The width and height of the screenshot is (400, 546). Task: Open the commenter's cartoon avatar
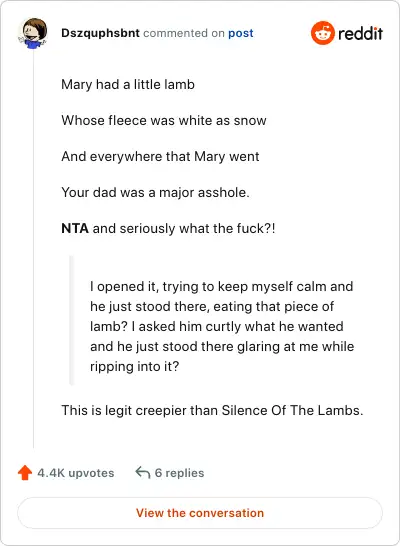pos(33,33)
